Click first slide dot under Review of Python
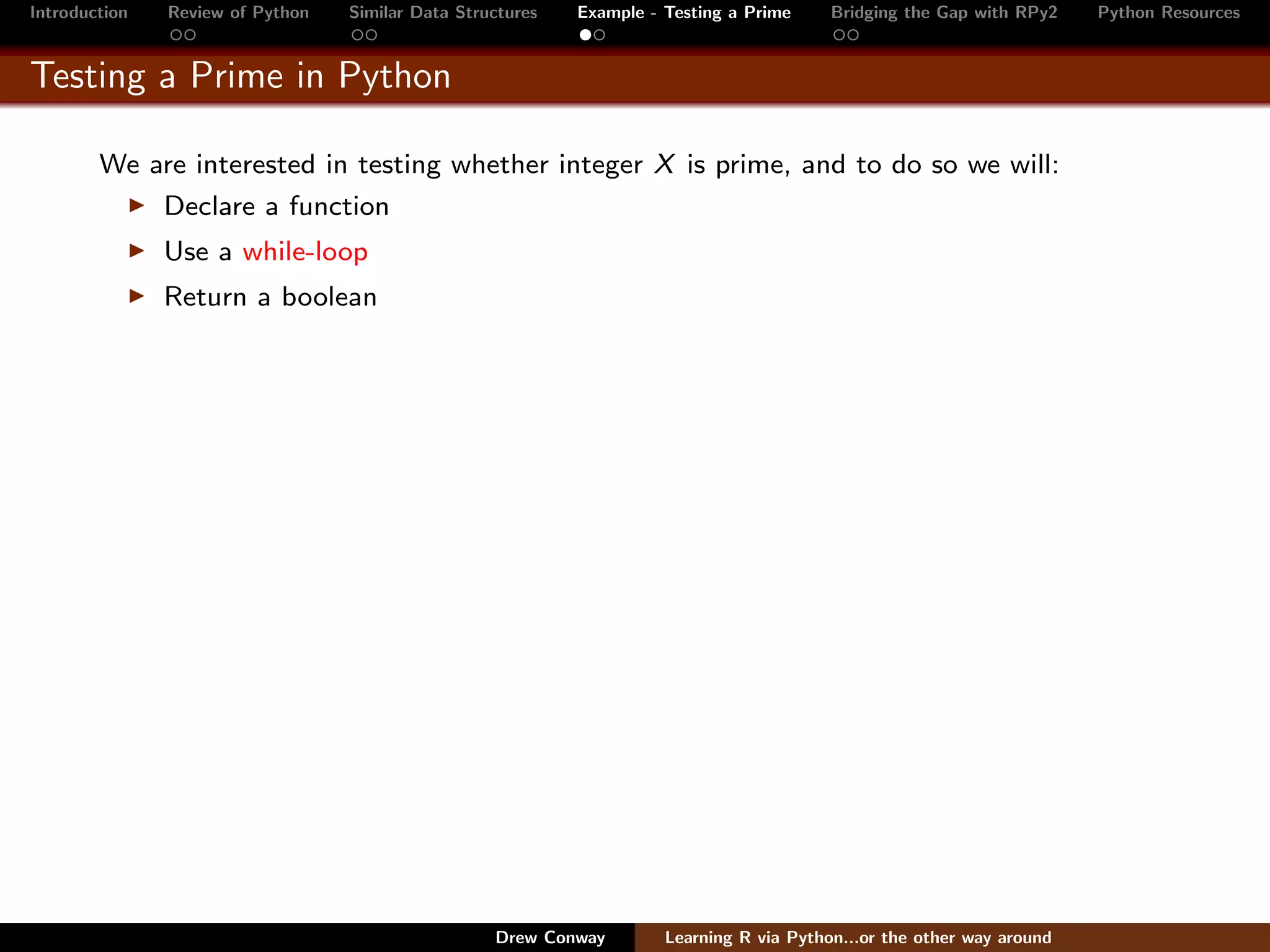The height and width of the screenshot is (952, 1270). 176,35
